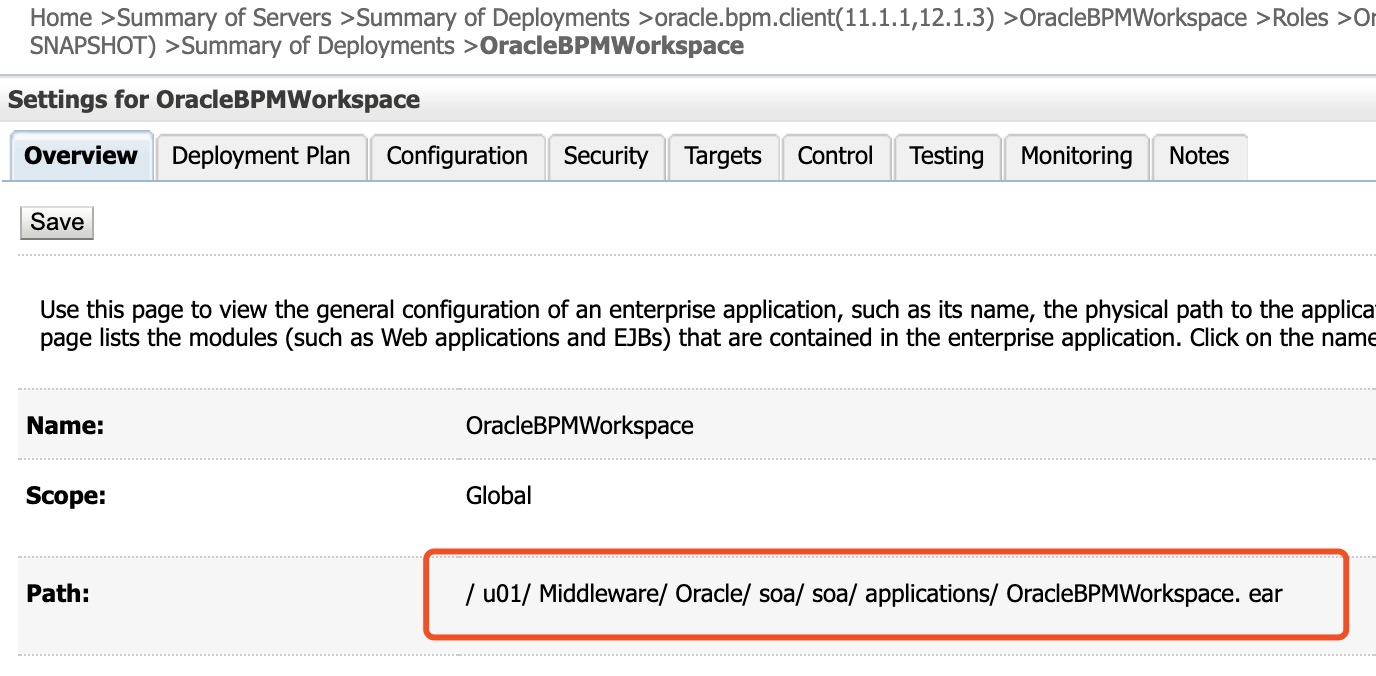
Task: Open the Monitoring tab
Action: click(1076, 157)
